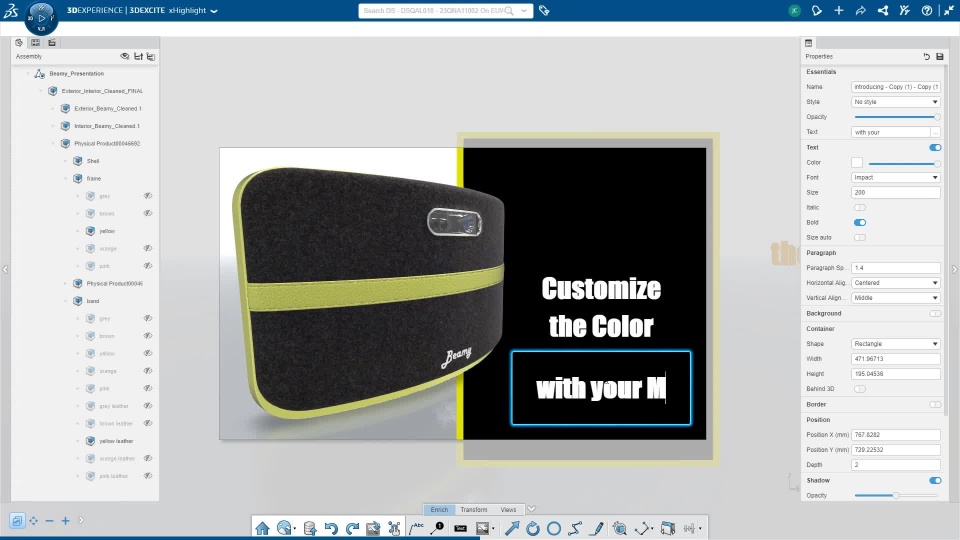
Task: Expand the search field dropdown arrow
Action: tap(524, 10)
